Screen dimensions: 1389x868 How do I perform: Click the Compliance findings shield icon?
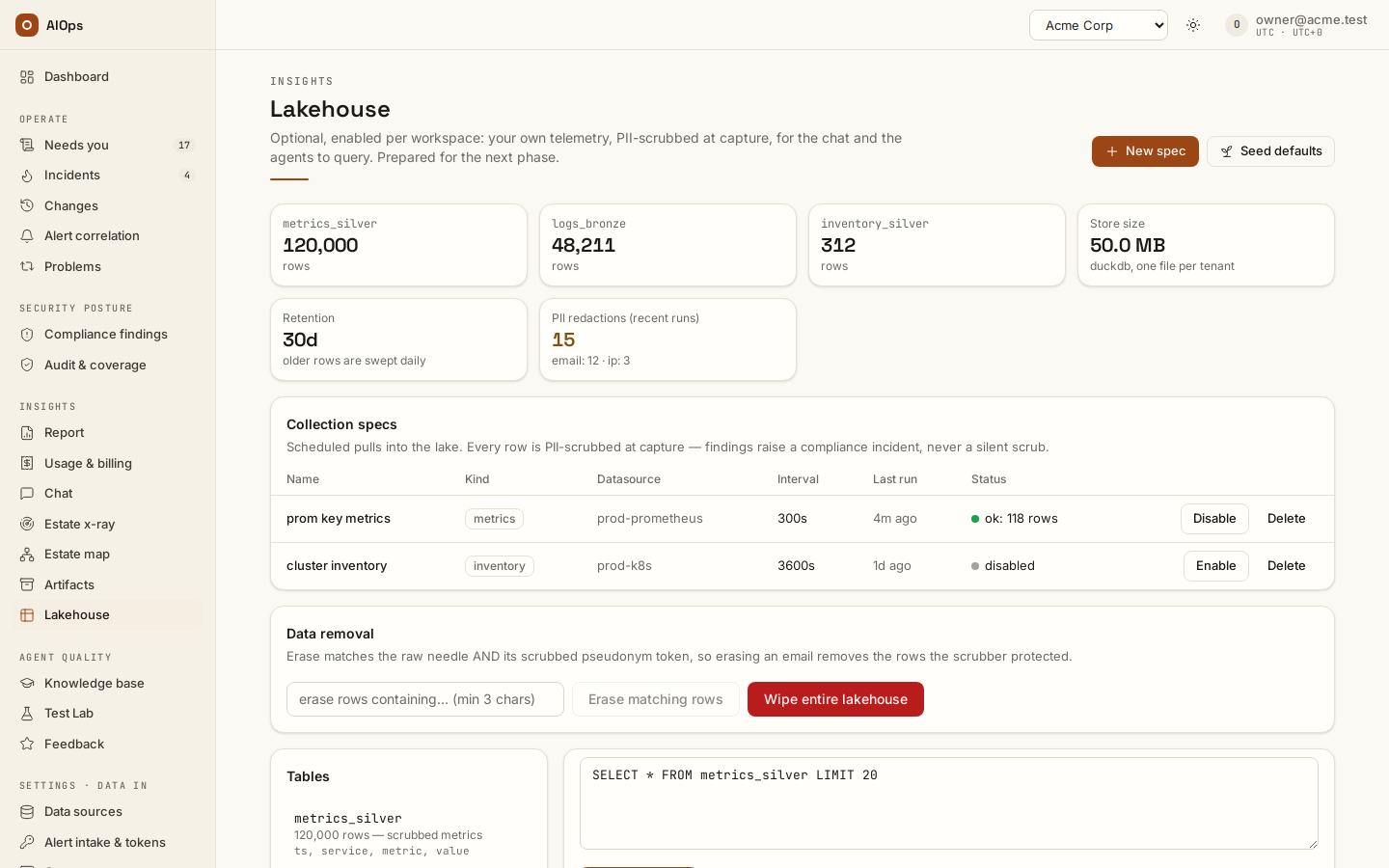(27, 335)
